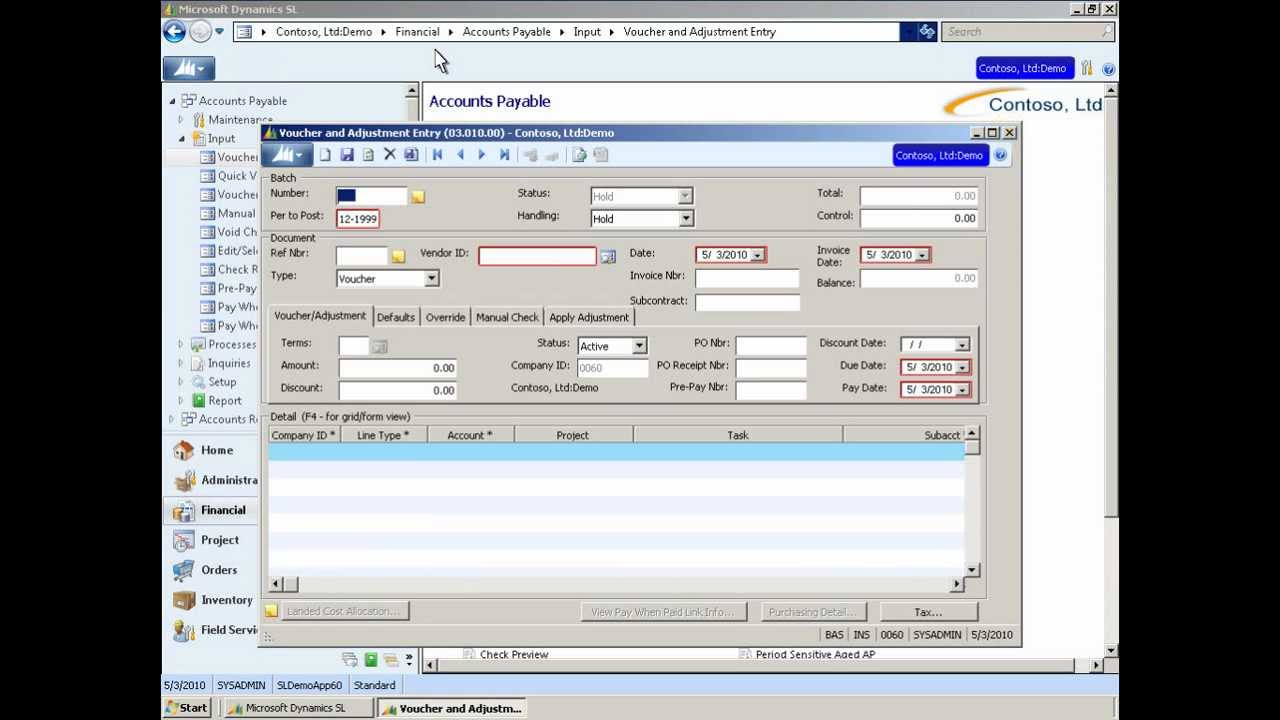
Task: Go to Previous record arrow icon
Action: tap(460, 155)
